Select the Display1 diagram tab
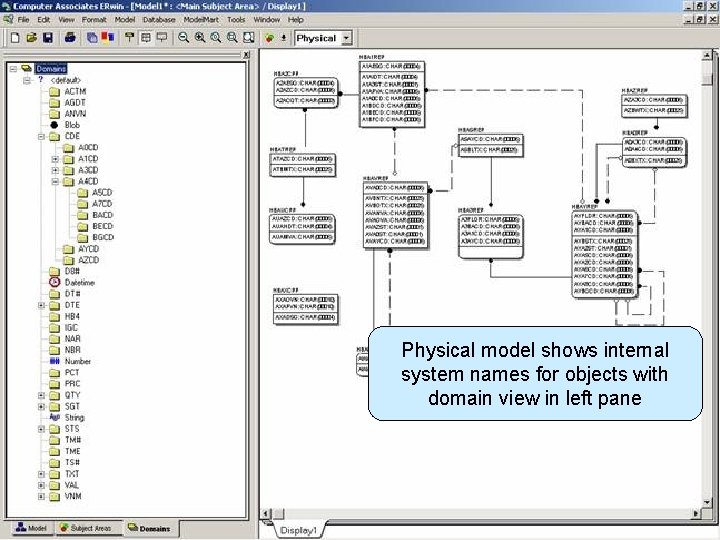Viewport: 720px width, 540px height. click(298, 530)
